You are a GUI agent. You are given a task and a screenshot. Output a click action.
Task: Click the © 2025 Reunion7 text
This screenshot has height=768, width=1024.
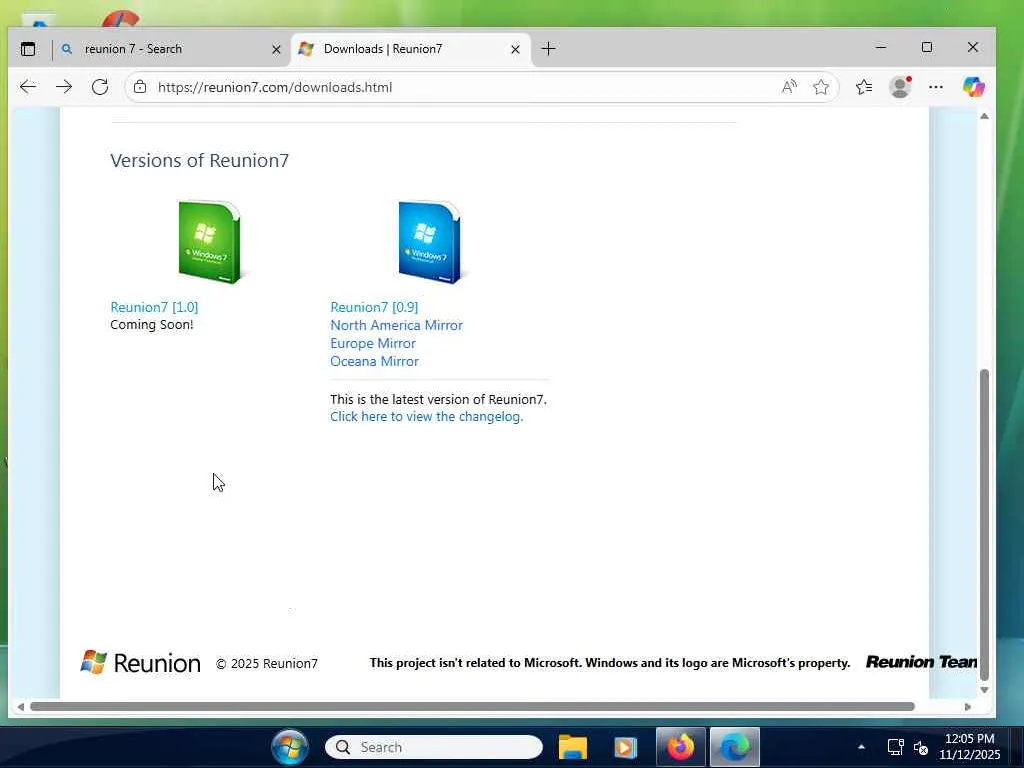[266, 664]
